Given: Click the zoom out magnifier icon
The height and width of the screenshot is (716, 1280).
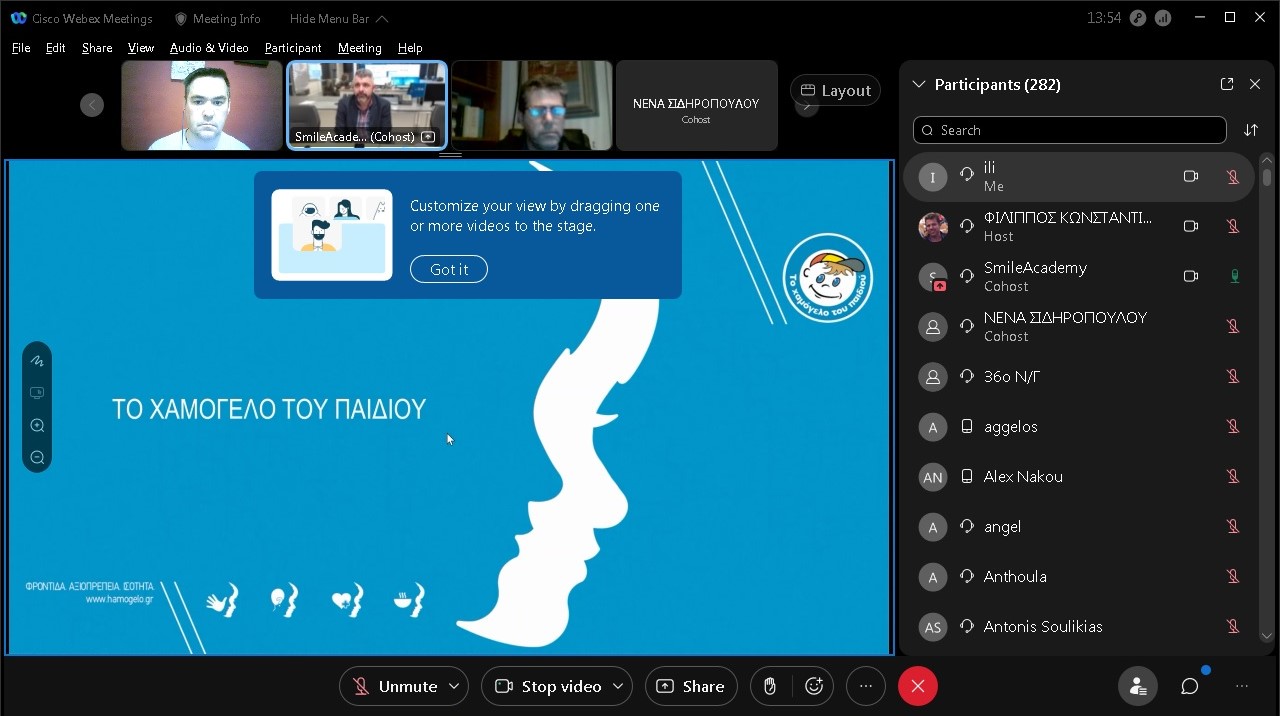Looking at the screenshot, I should click(37, 458).
